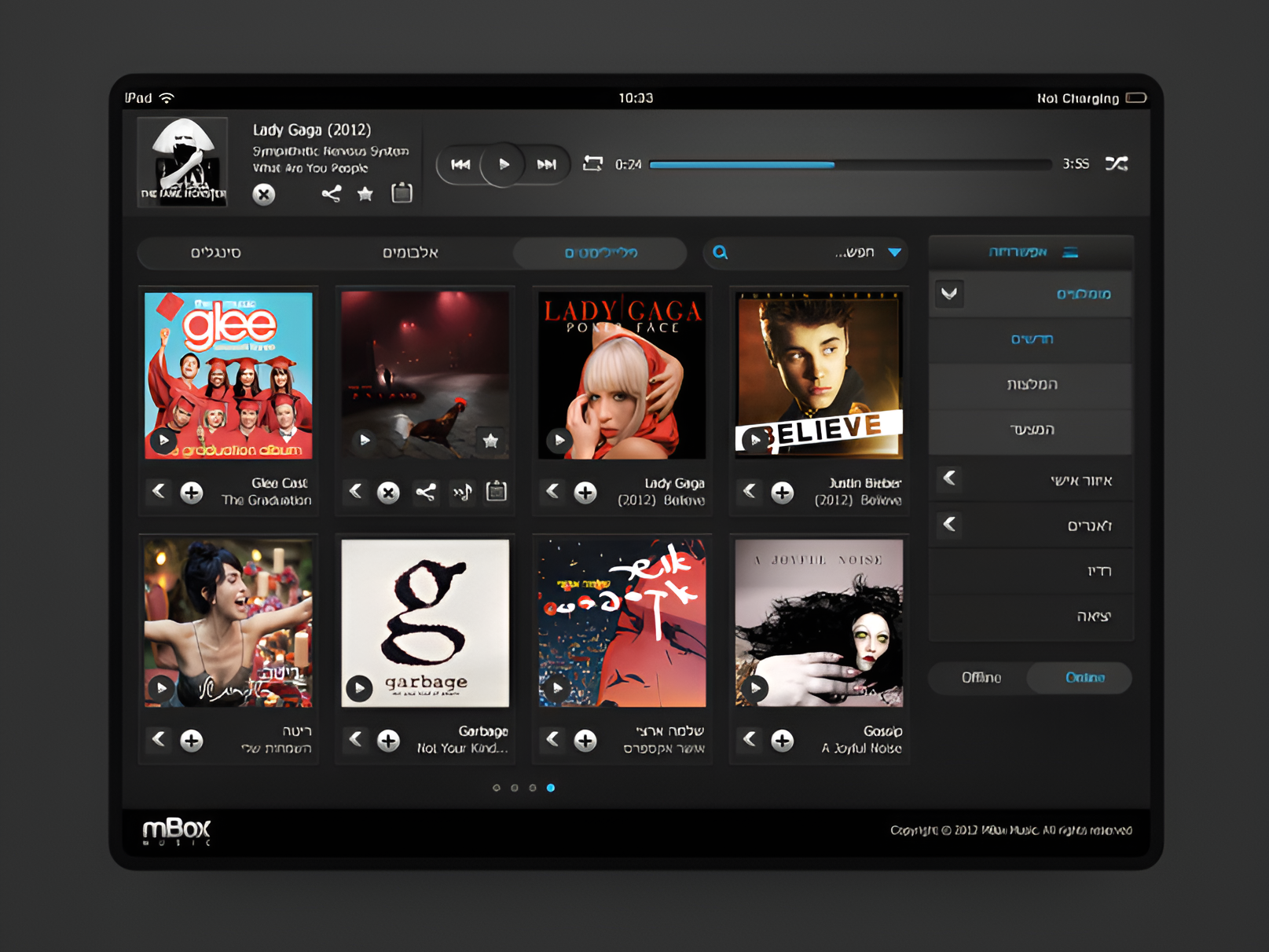Expand options arrow for Justin Bieber
The image size is (1269, 952).
(x=750, y=491)
